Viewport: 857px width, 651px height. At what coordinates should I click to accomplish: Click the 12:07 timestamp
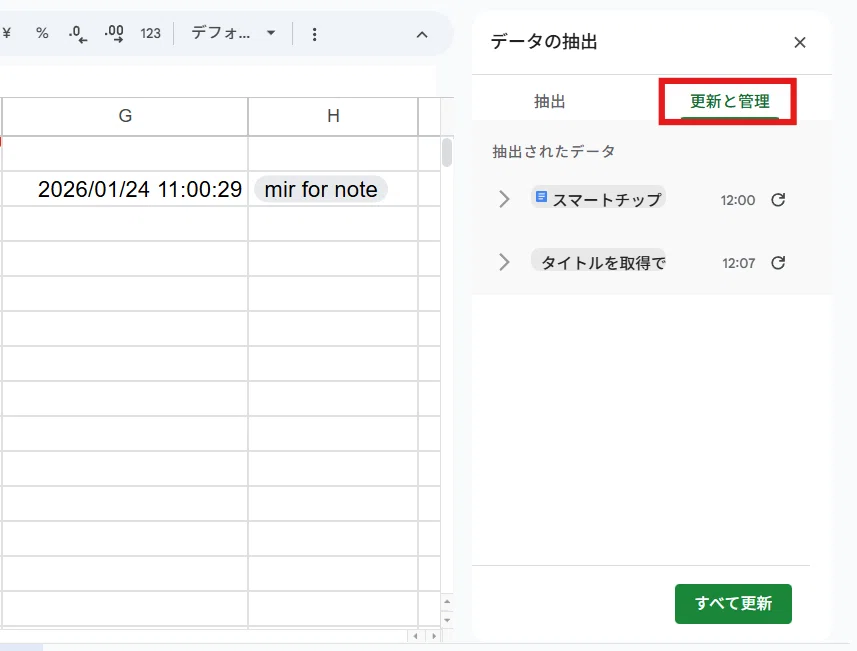click(x=738, y=263)
